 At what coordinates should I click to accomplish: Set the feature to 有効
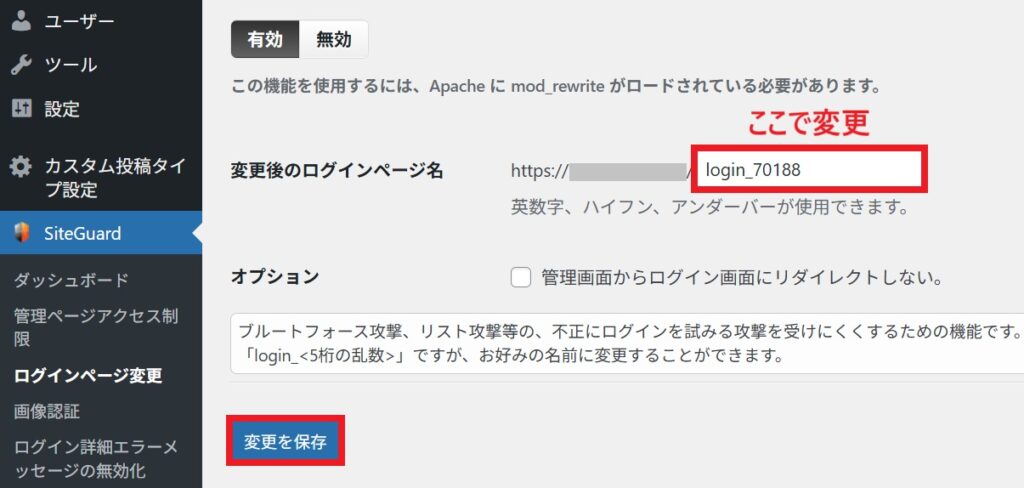[x=265, y=40]
